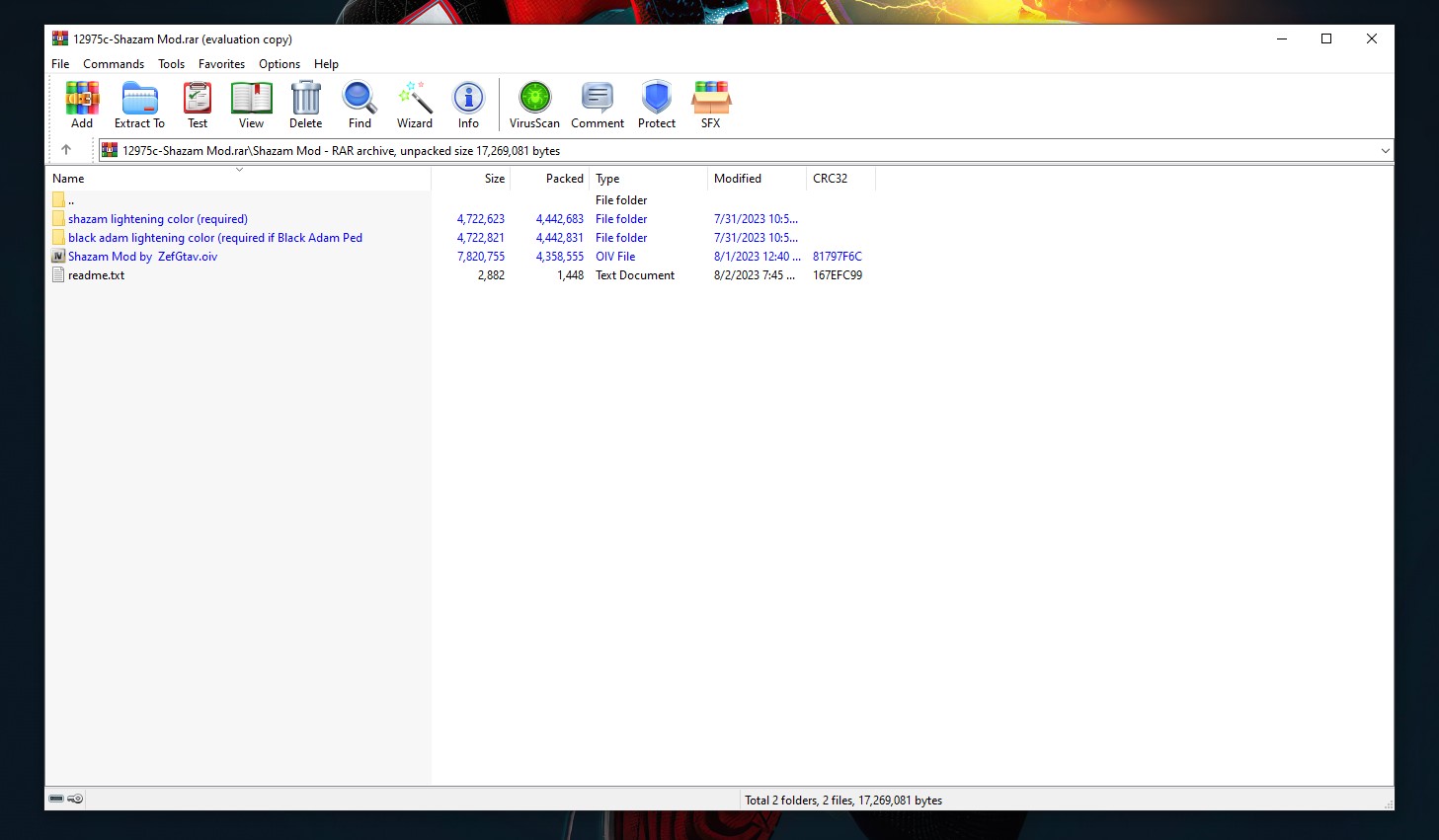The height and width of the screenshot is (840, 1439).
Task: Click the Test archive icon
Action: pyautogui.click(x=197, y=104)
